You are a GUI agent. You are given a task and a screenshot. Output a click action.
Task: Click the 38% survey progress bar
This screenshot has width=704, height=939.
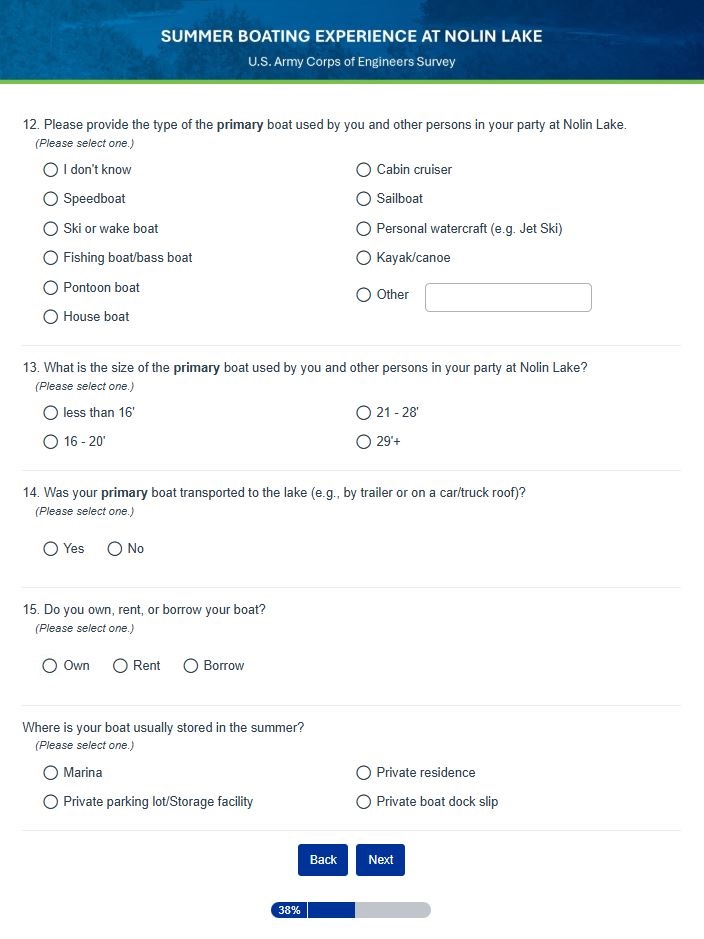pos(350,910)
